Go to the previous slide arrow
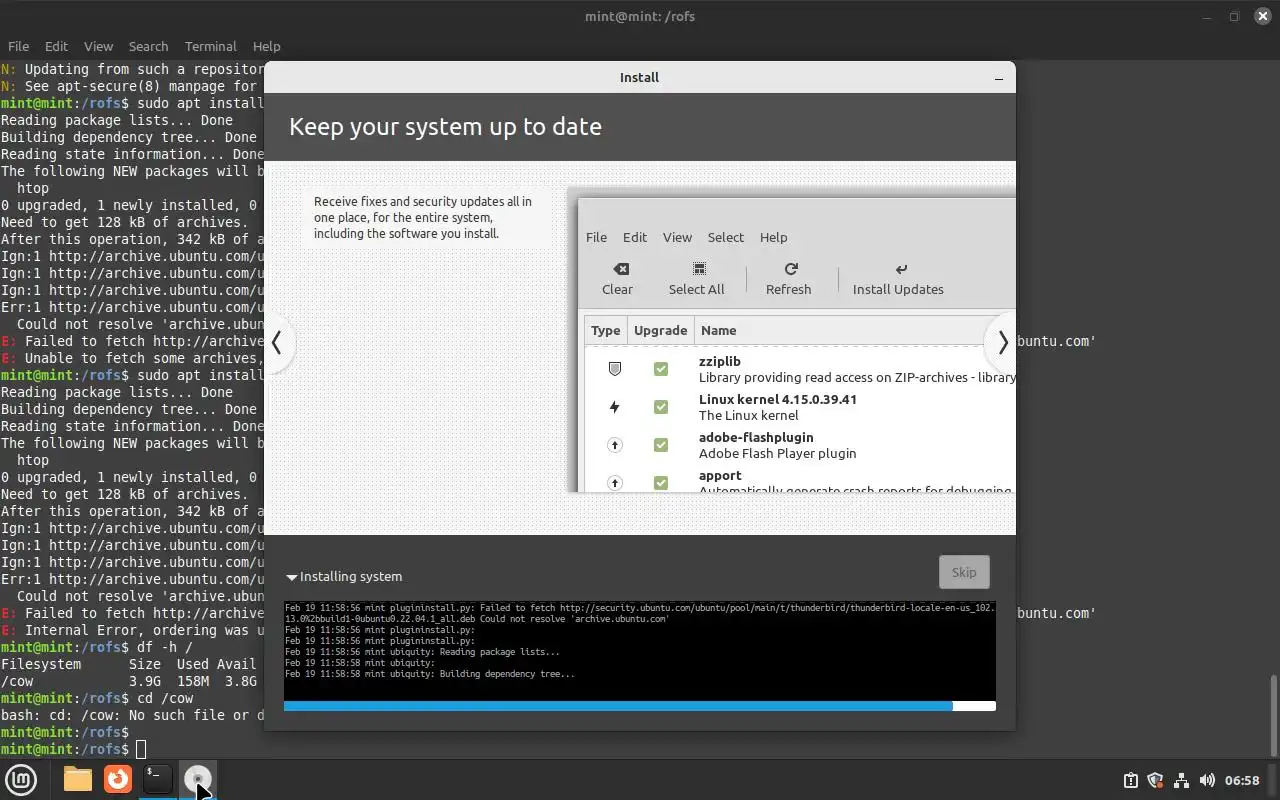 (277, 343)
